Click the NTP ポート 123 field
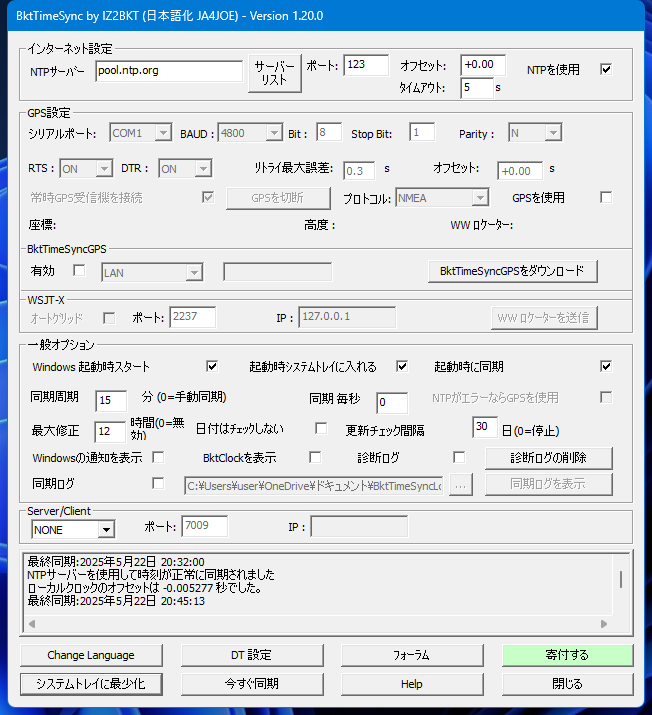 pyautogui.click(x=366, y=65)
